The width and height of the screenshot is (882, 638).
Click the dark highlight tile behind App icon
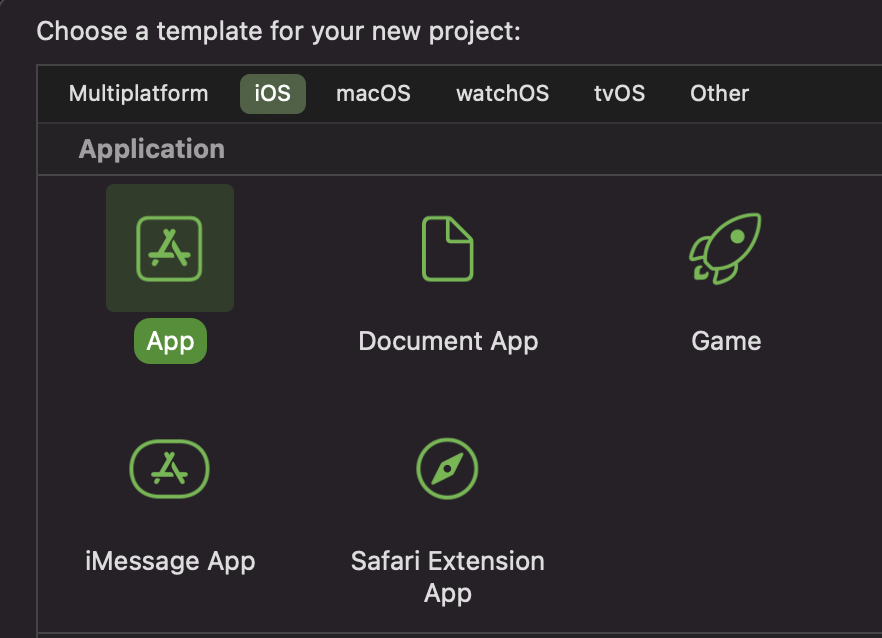pyautogui.click(x=170, y=248)
